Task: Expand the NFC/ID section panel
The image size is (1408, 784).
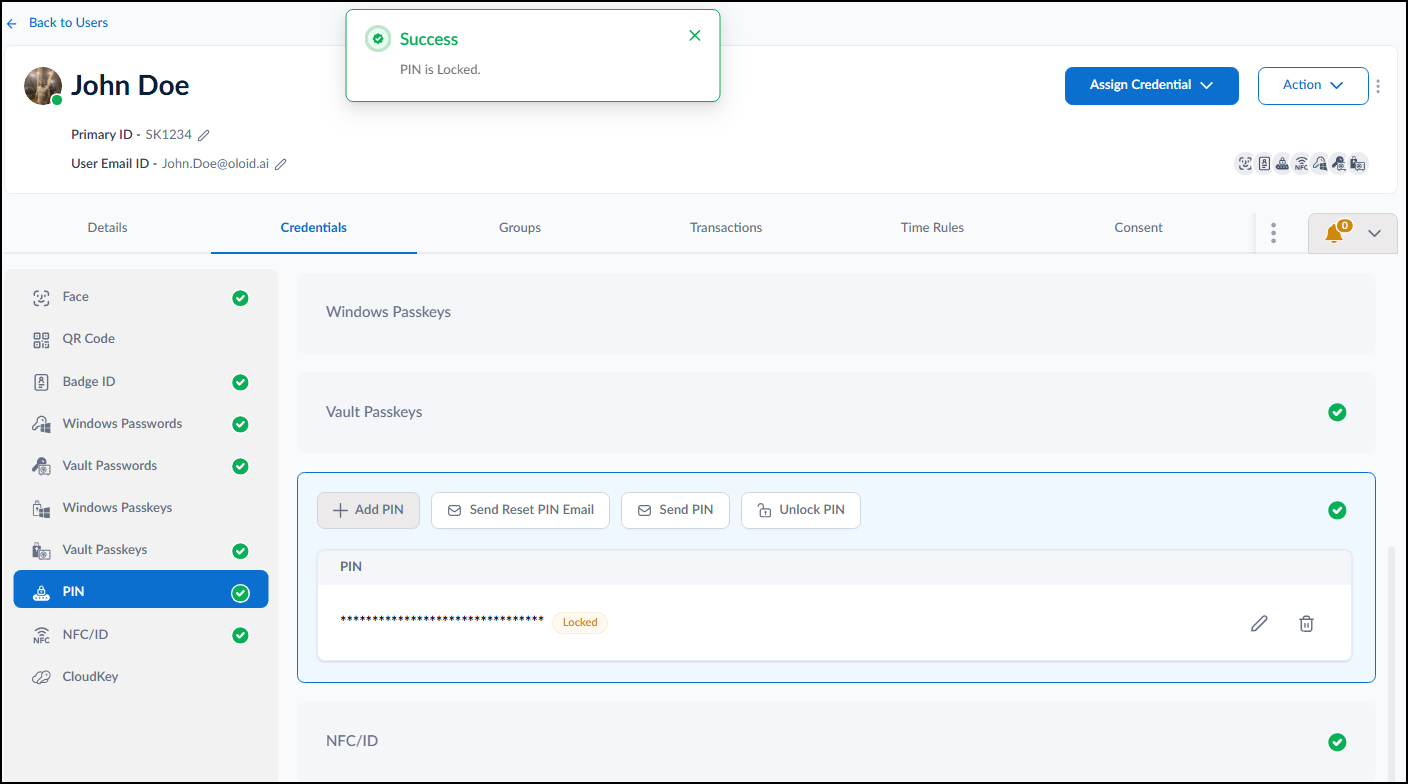Action: [836, 741]
